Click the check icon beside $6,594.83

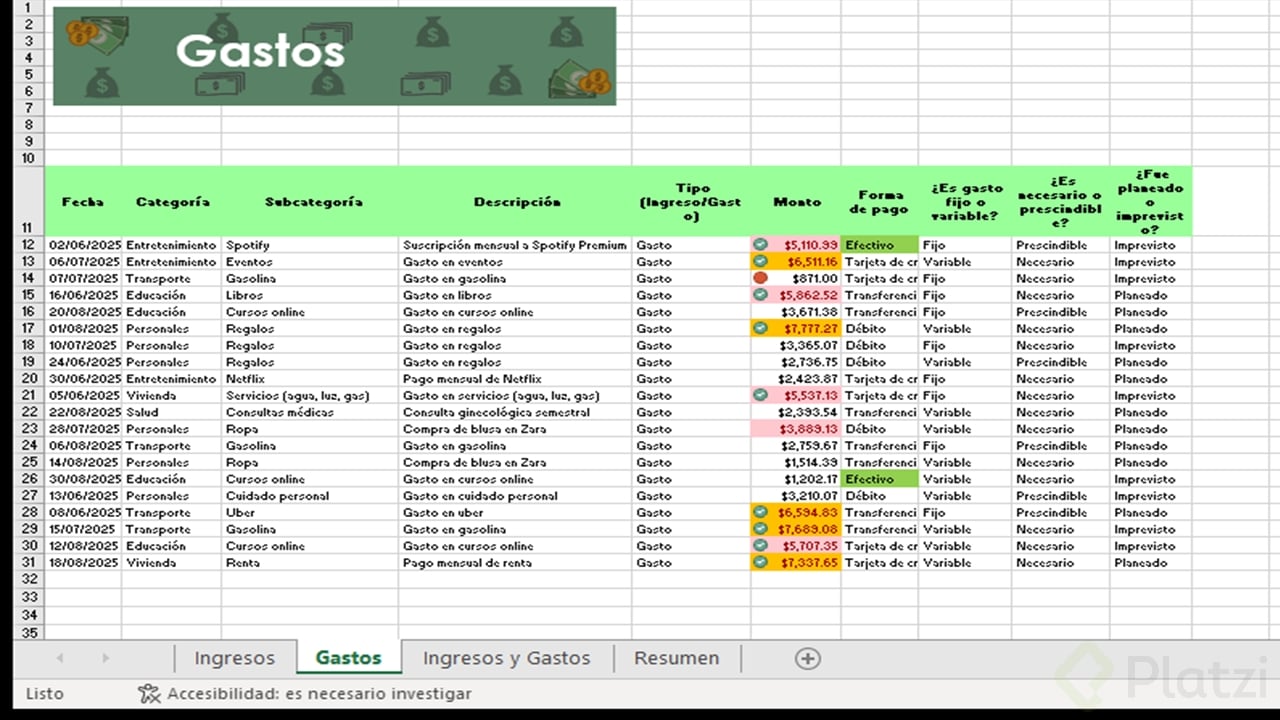(x=760, y=512)
